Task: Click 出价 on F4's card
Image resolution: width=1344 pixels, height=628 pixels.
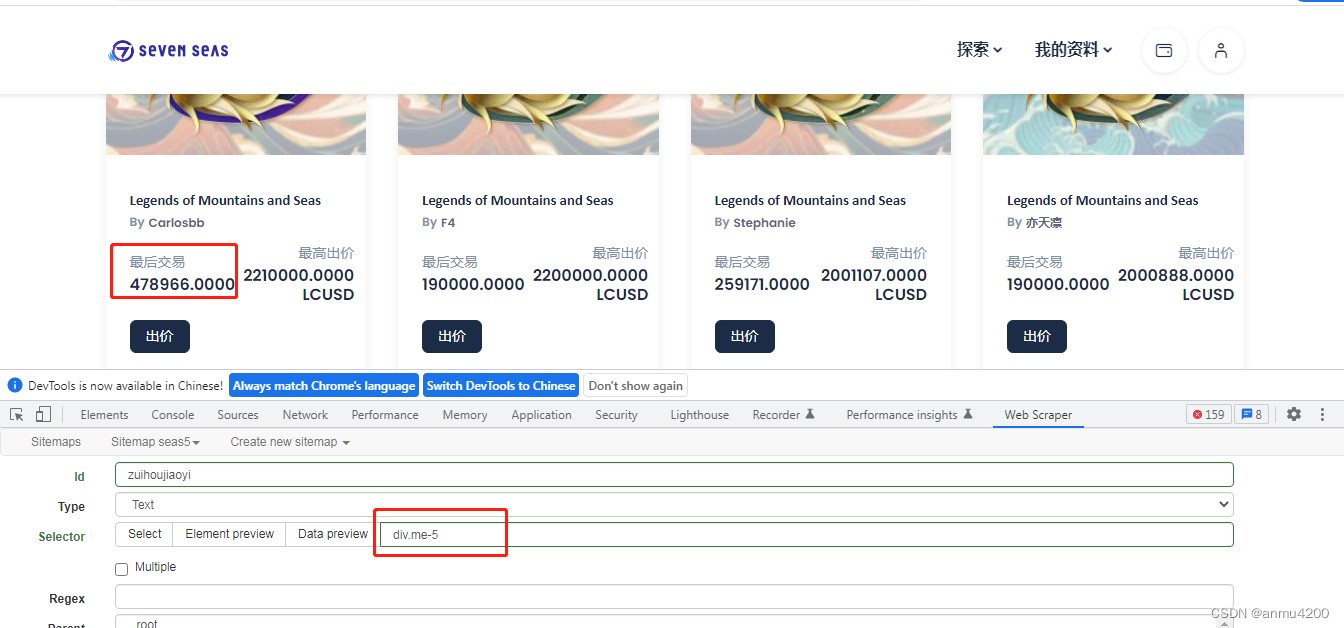Action: point(452,337)
